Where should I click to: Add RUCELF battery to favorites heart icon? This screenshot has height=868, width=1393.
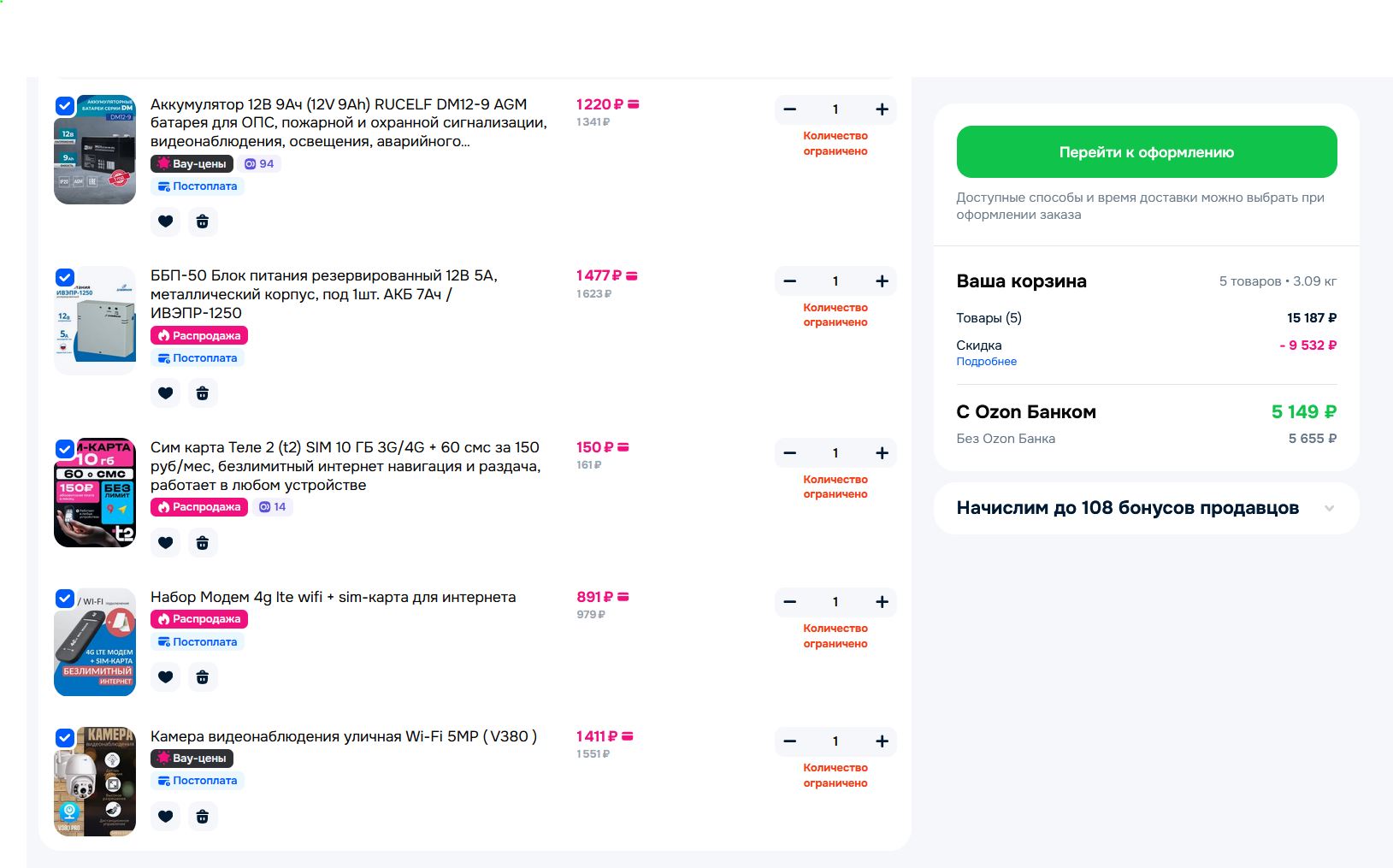click(166, 221)
